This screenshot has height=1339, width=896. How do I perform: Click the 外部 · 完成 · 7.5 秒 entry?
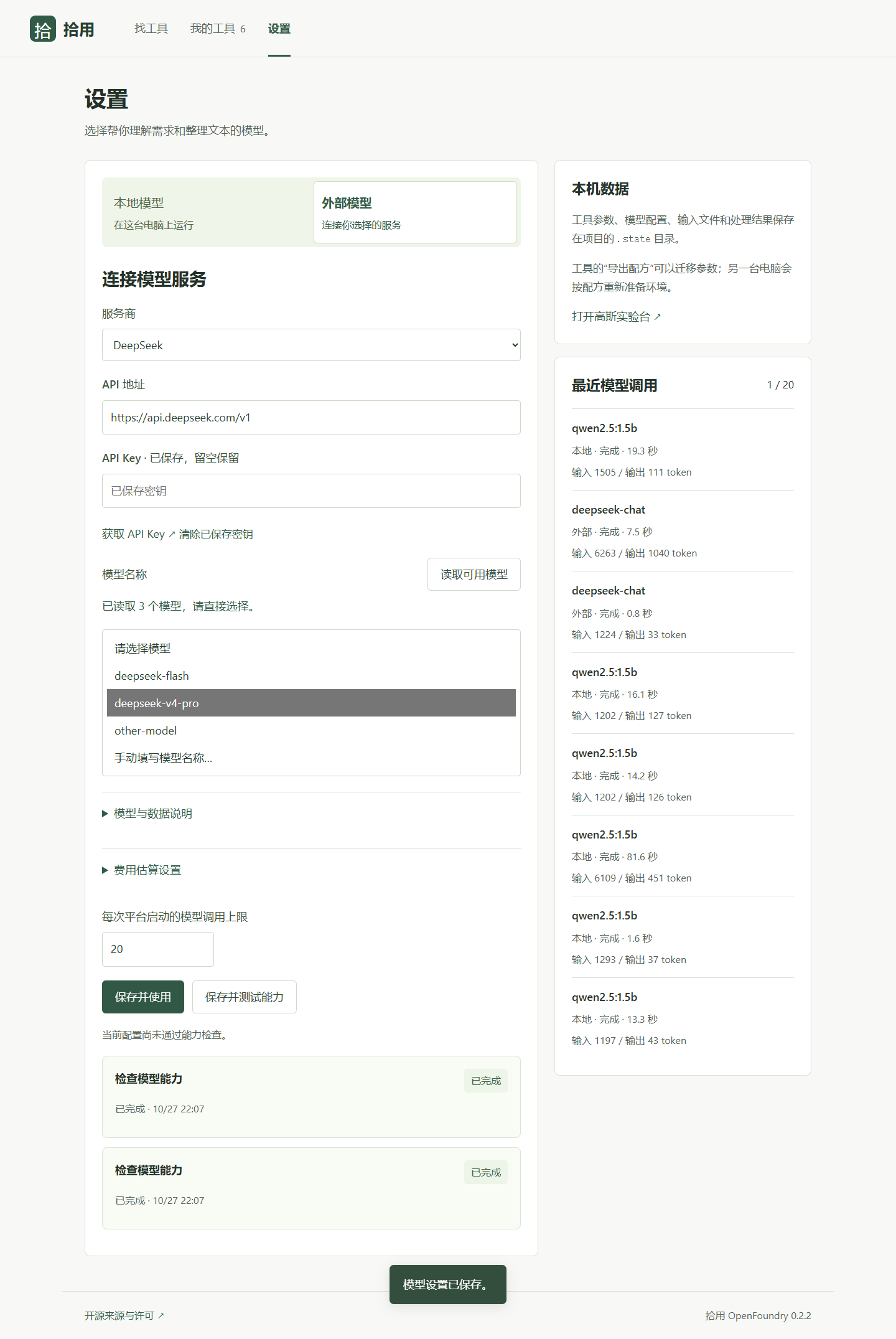612,532
